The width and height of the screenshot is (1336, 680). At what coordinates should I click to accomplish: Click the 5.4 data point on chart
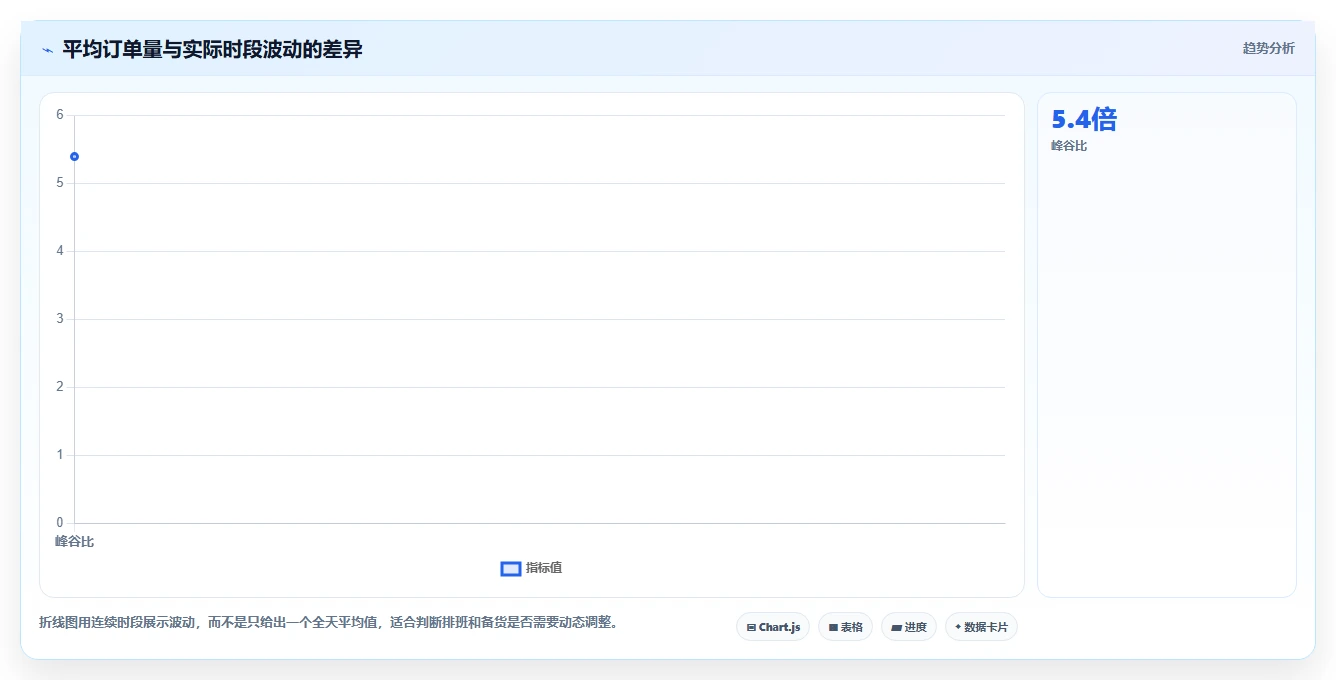pos(74,156)
